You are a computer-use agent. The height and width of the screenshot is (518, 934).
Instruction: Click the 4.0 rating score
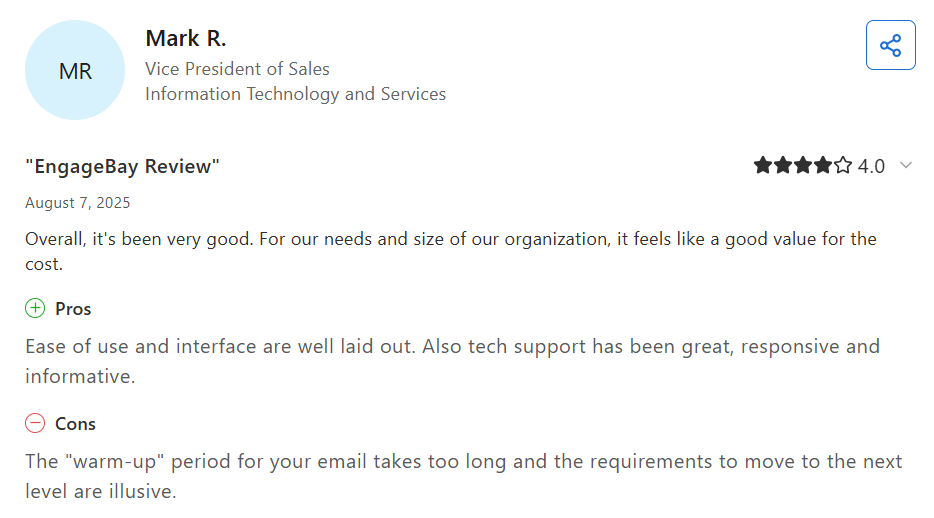[x=871, y=166]
